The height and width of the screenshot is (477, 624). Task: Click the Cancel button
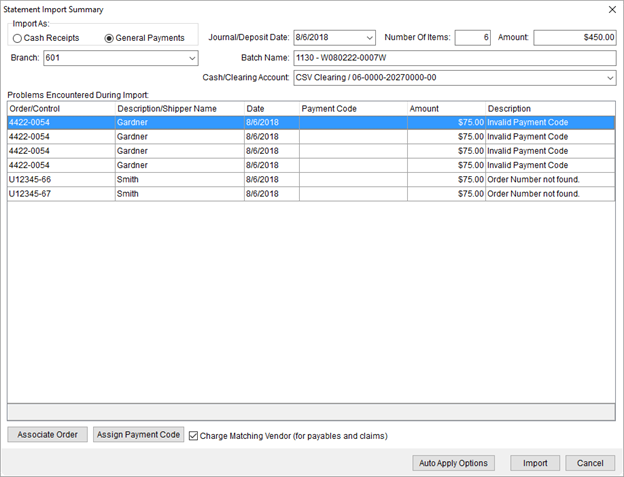(x=590, y=463)
